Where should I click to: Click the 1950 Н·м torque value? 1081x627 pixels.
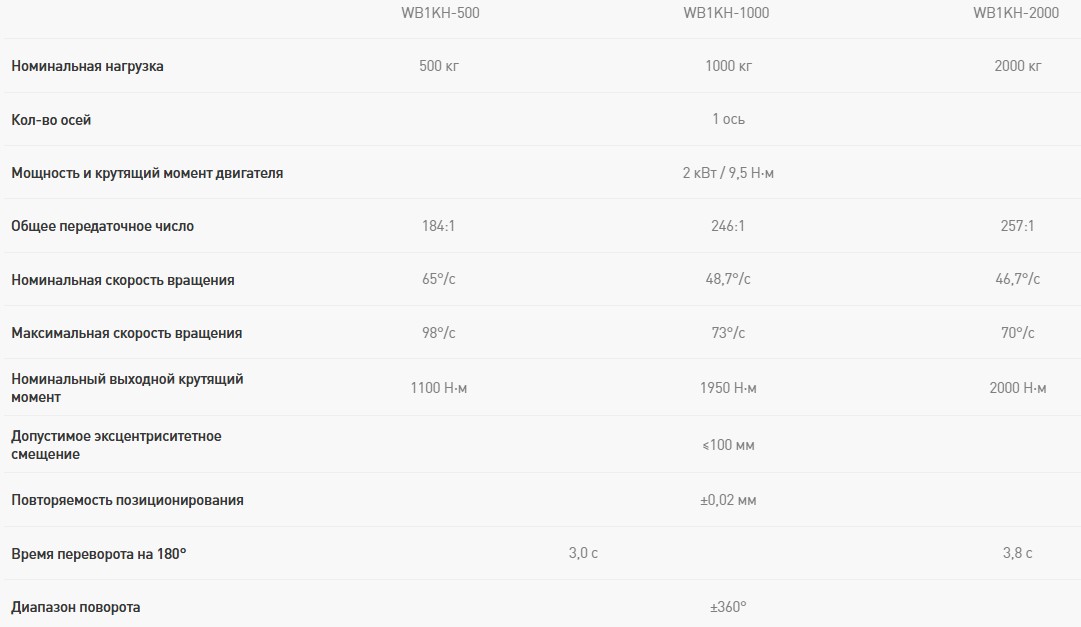point(728,388)
